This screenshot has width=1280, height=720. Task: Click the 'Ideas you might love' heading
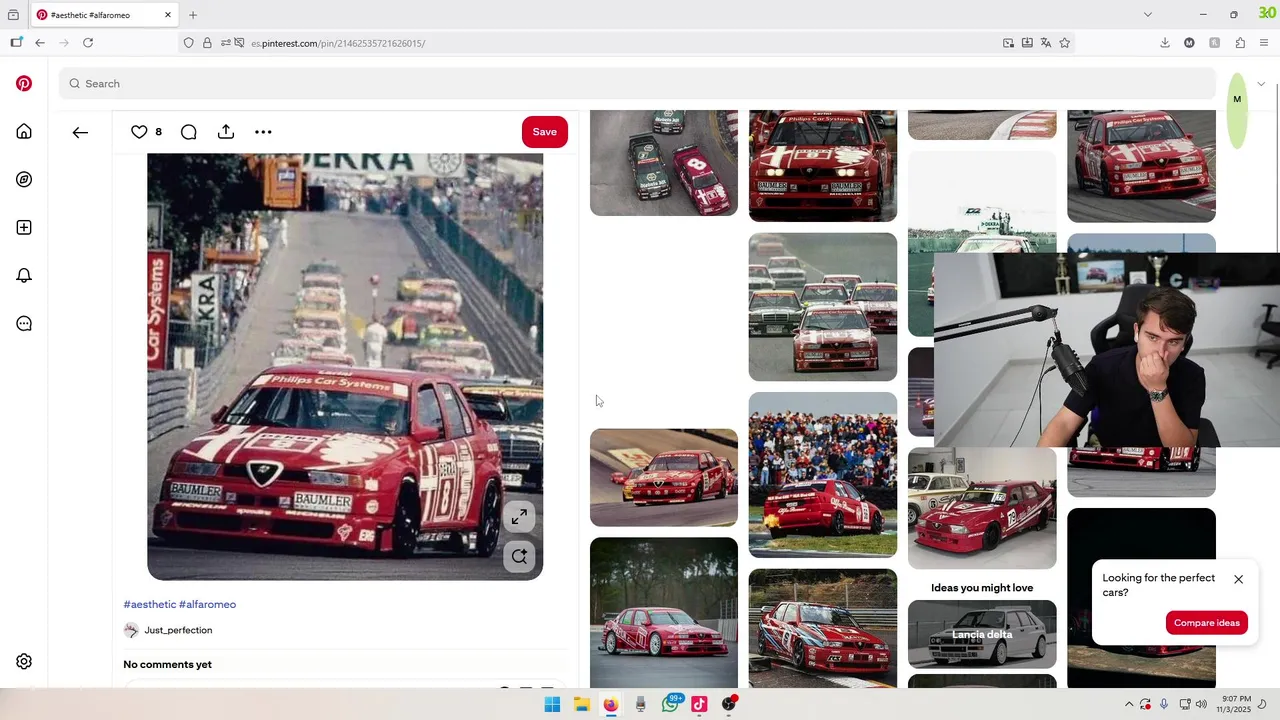tap(982, 588)
